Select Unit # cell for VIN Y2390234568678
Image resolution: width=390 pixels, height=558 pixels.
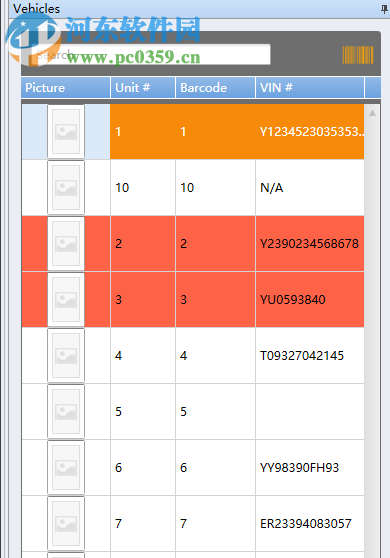tap(143, 243)
